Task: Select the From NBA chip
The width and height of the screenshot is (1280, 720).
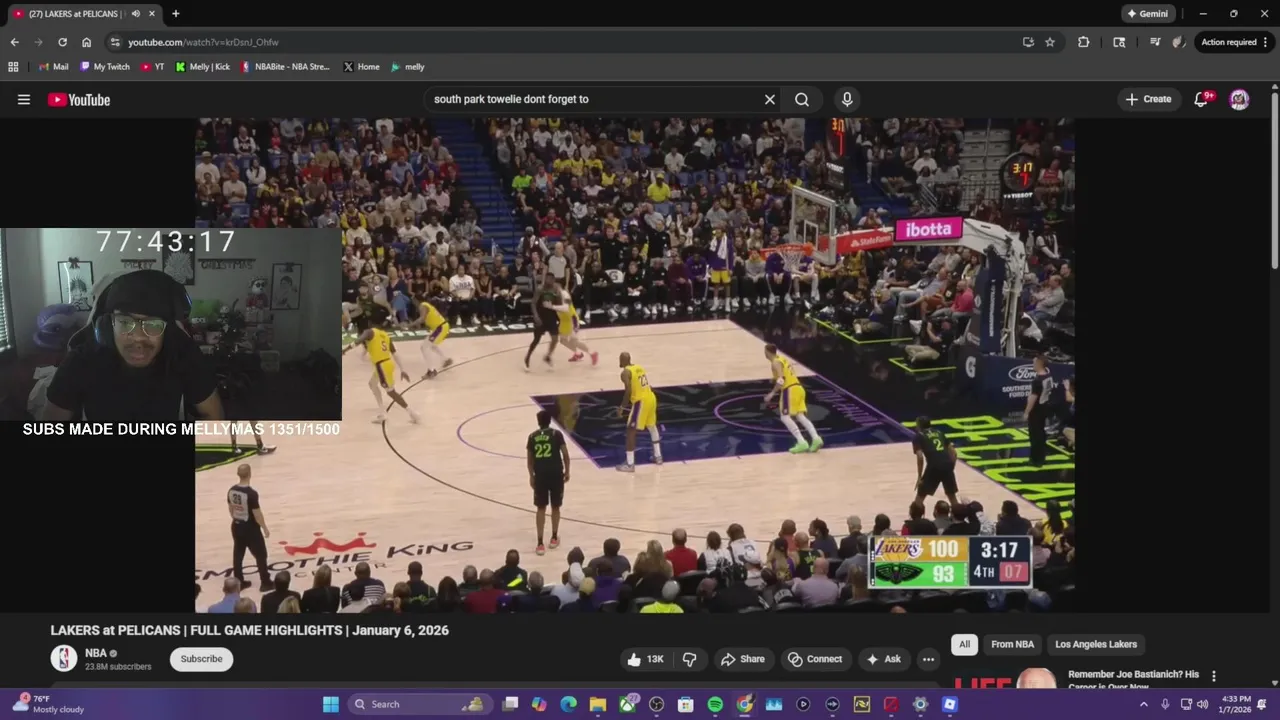Action: [x=1012, y=644]
